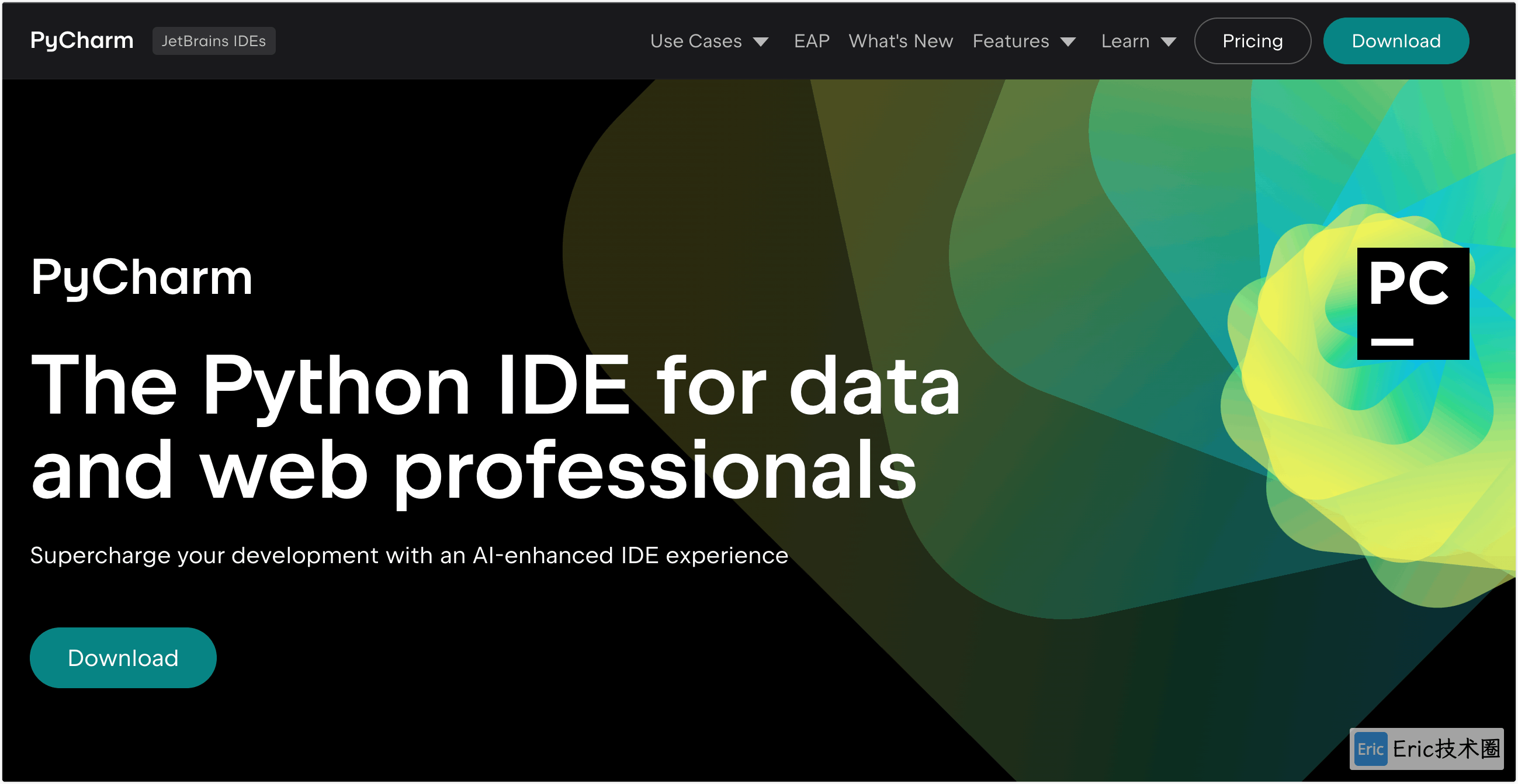Go to What's New
The image size is (1518, 784).
pyautogui.click(x=900, y=41)
